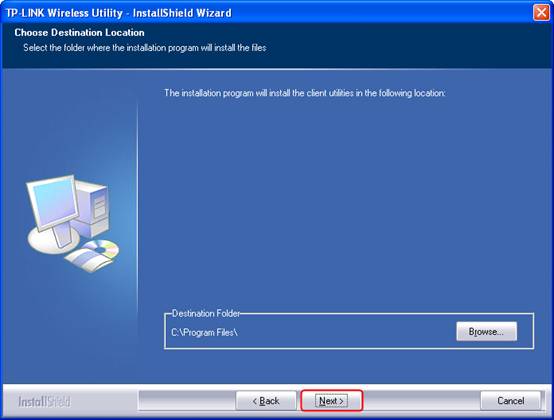Click the TP-LINK Wireless Utility title bar
This screenshot has height=420, width=554.
119,13
